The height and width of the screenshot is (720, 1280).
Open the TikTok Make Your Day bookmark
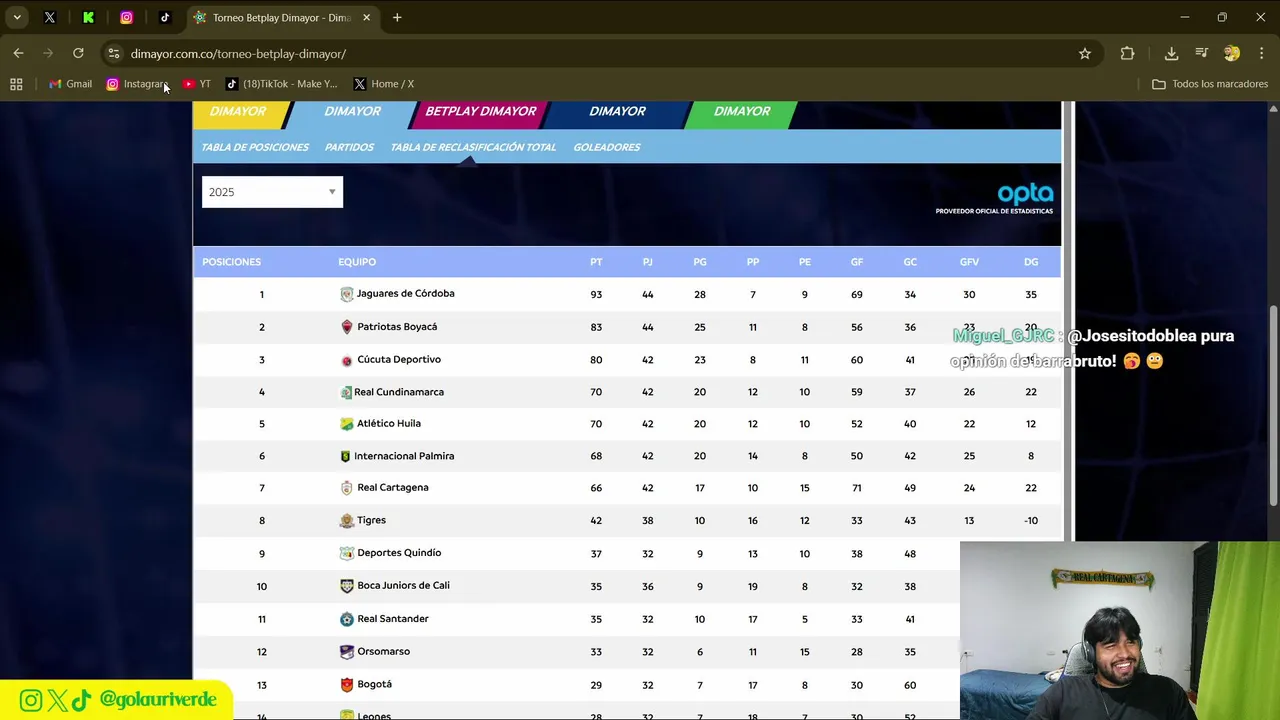tap(282, 84)
